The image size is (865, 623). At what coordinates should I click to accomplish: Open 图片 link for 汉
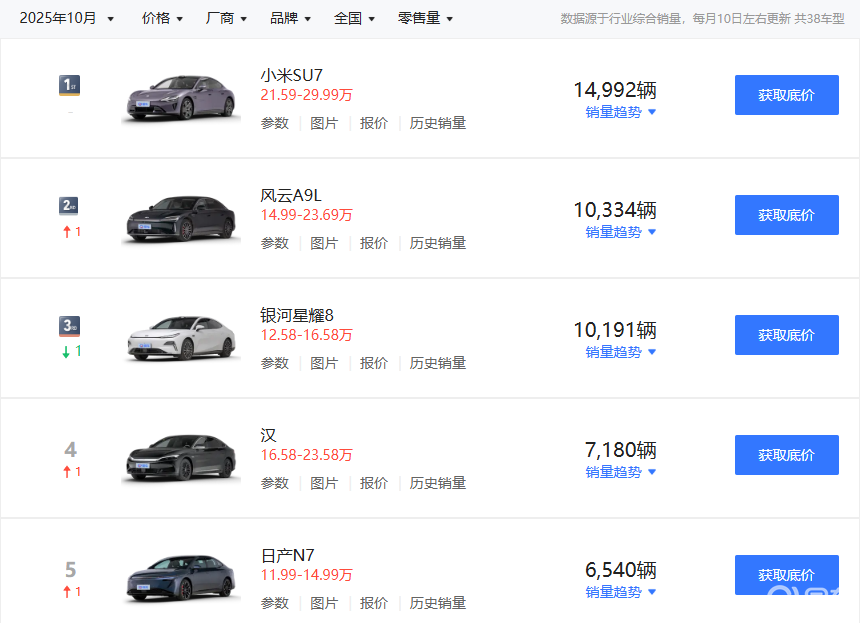pyautogui.click(x=324, y=483)
